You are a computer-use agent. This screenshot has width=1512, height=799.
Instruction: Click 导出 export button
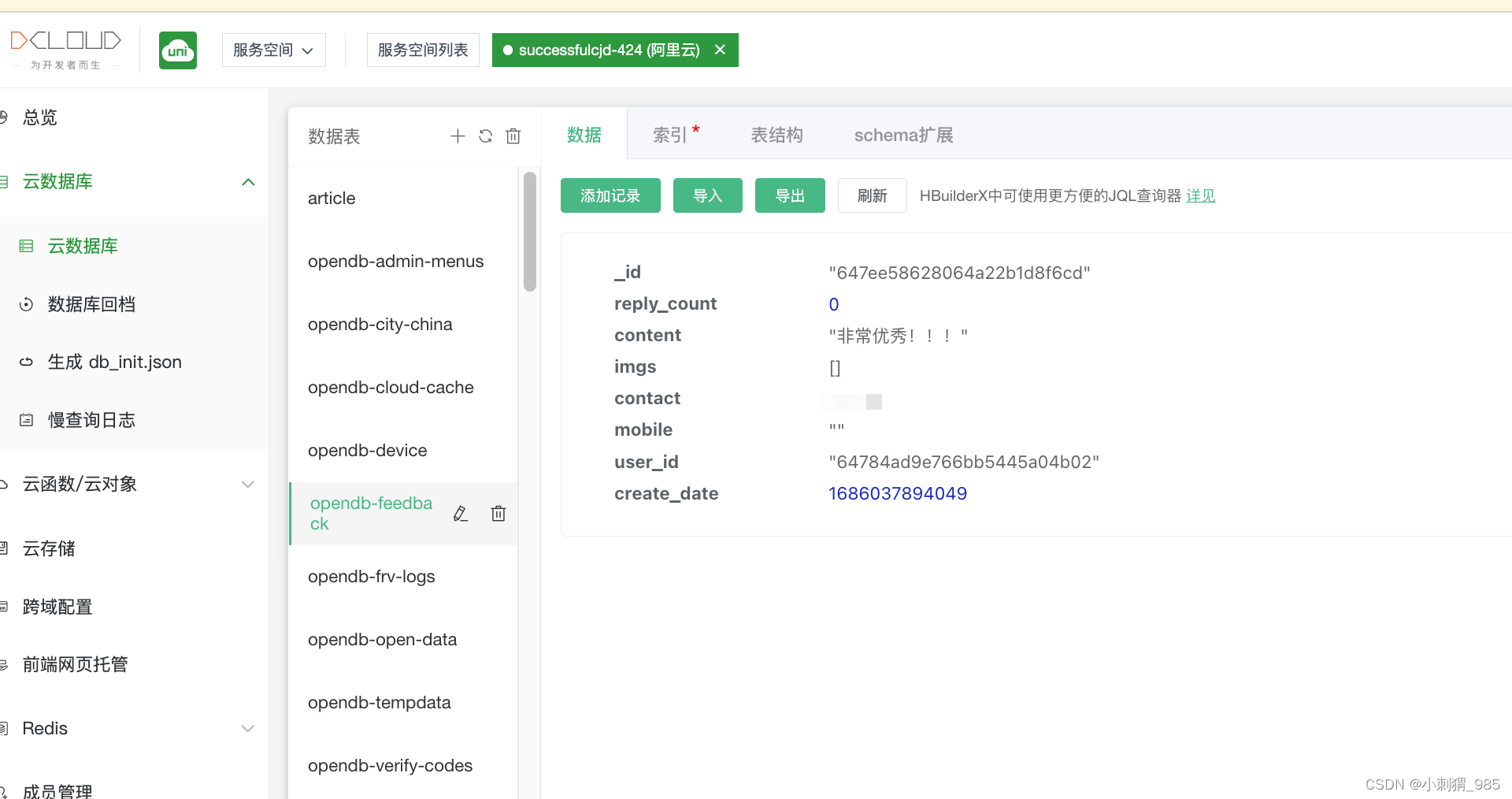790,195
